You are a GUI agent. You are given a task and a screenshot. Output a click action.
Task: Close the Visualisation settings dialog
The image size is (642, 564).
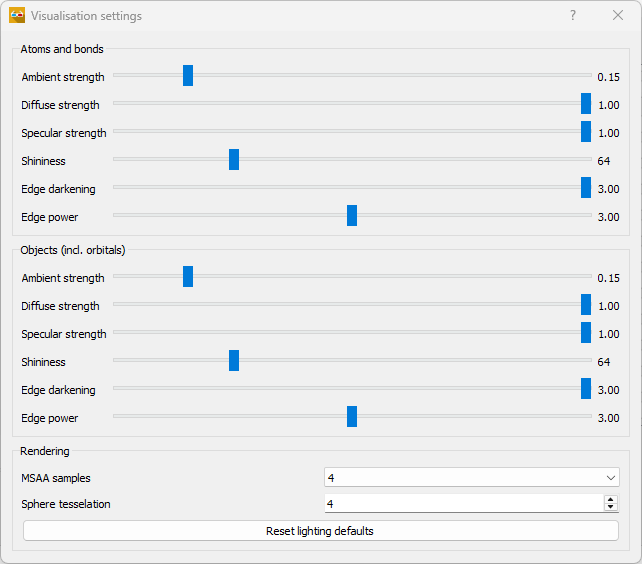tap(618, 16)
